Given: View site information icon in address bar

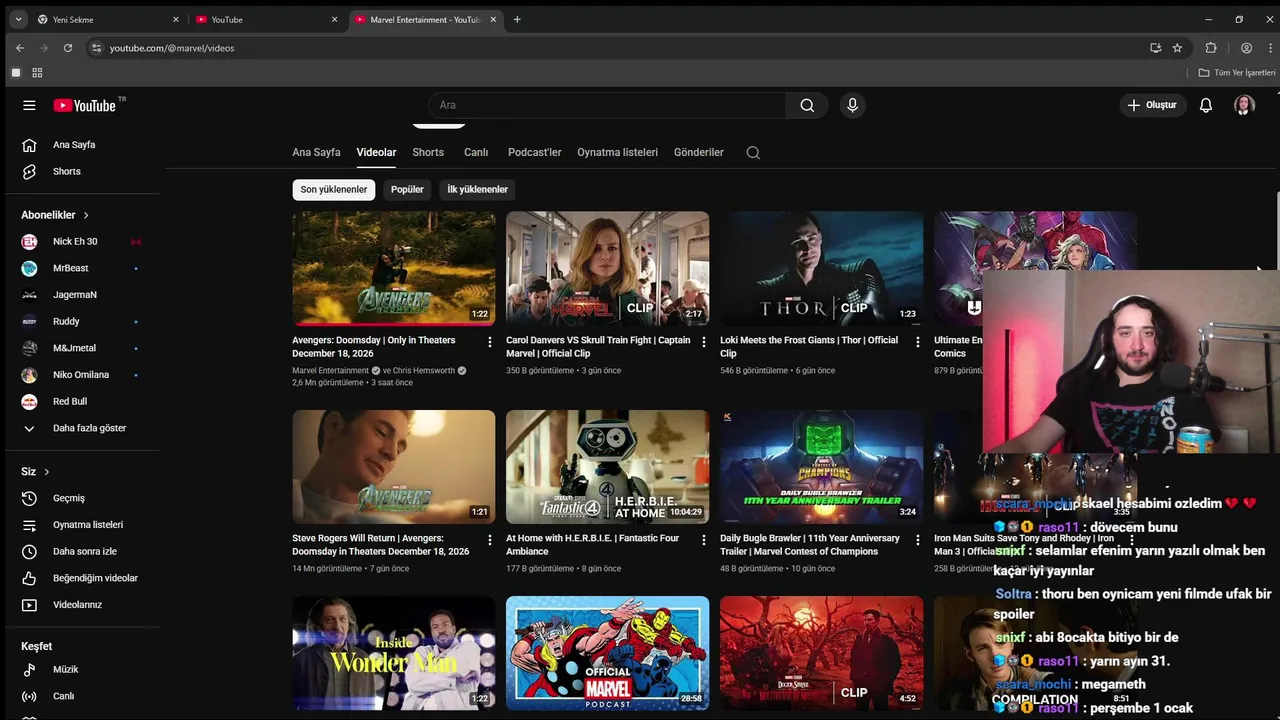Looking at the screenshot, I should (x=96, y=47).
